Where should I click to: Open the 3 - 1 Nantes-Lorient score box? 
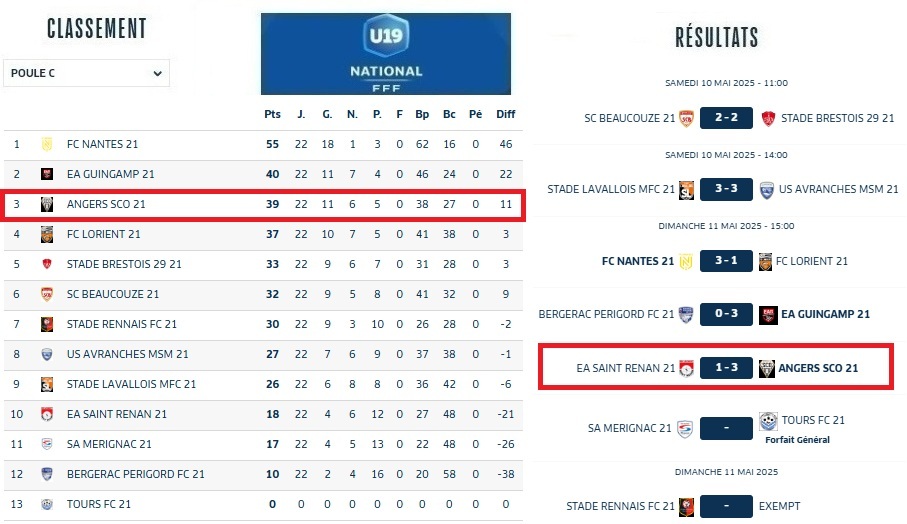pyautogui.click(x=726, y=261)
